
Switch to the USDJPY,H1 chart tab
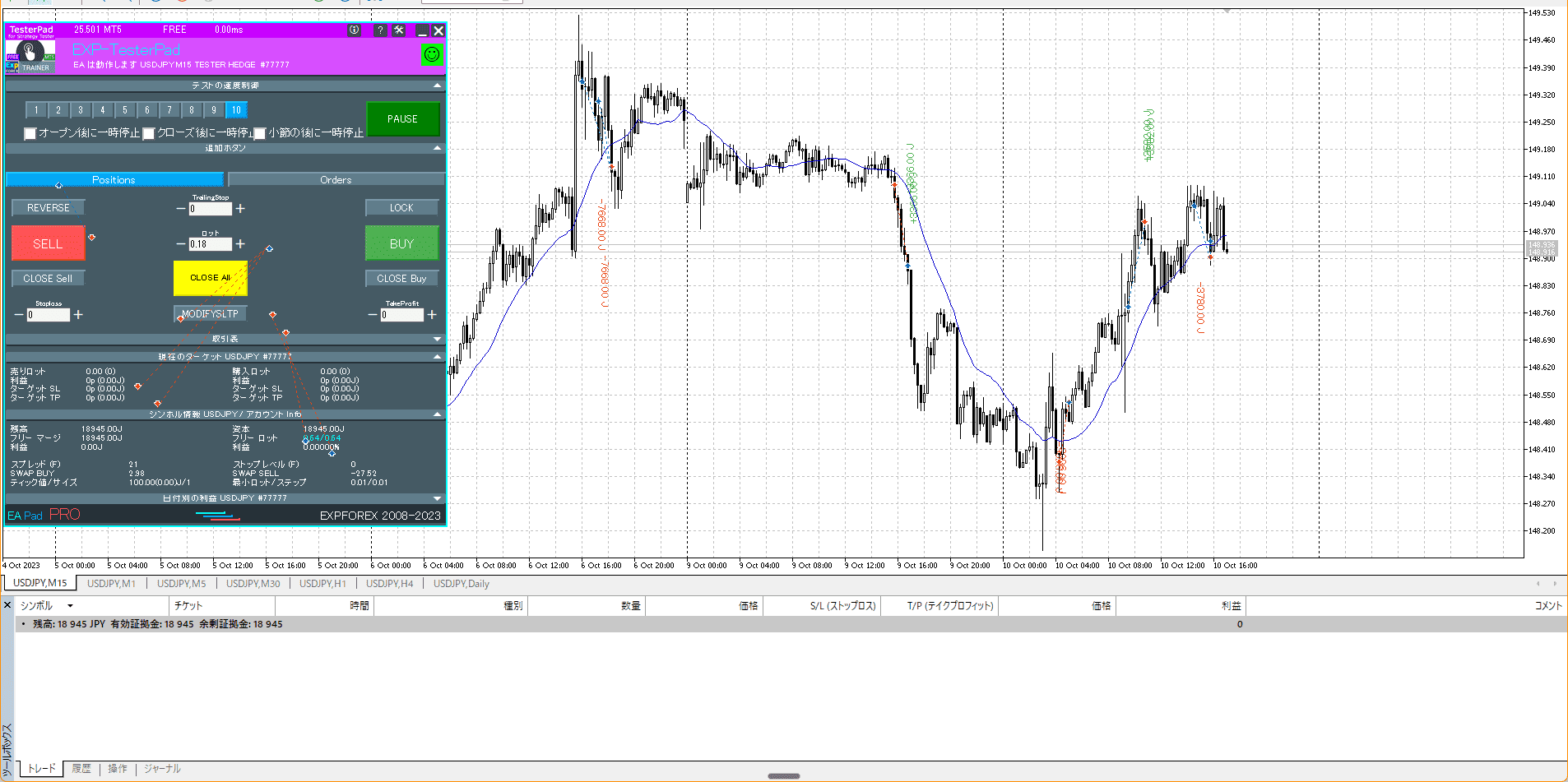tap(322, 584)
